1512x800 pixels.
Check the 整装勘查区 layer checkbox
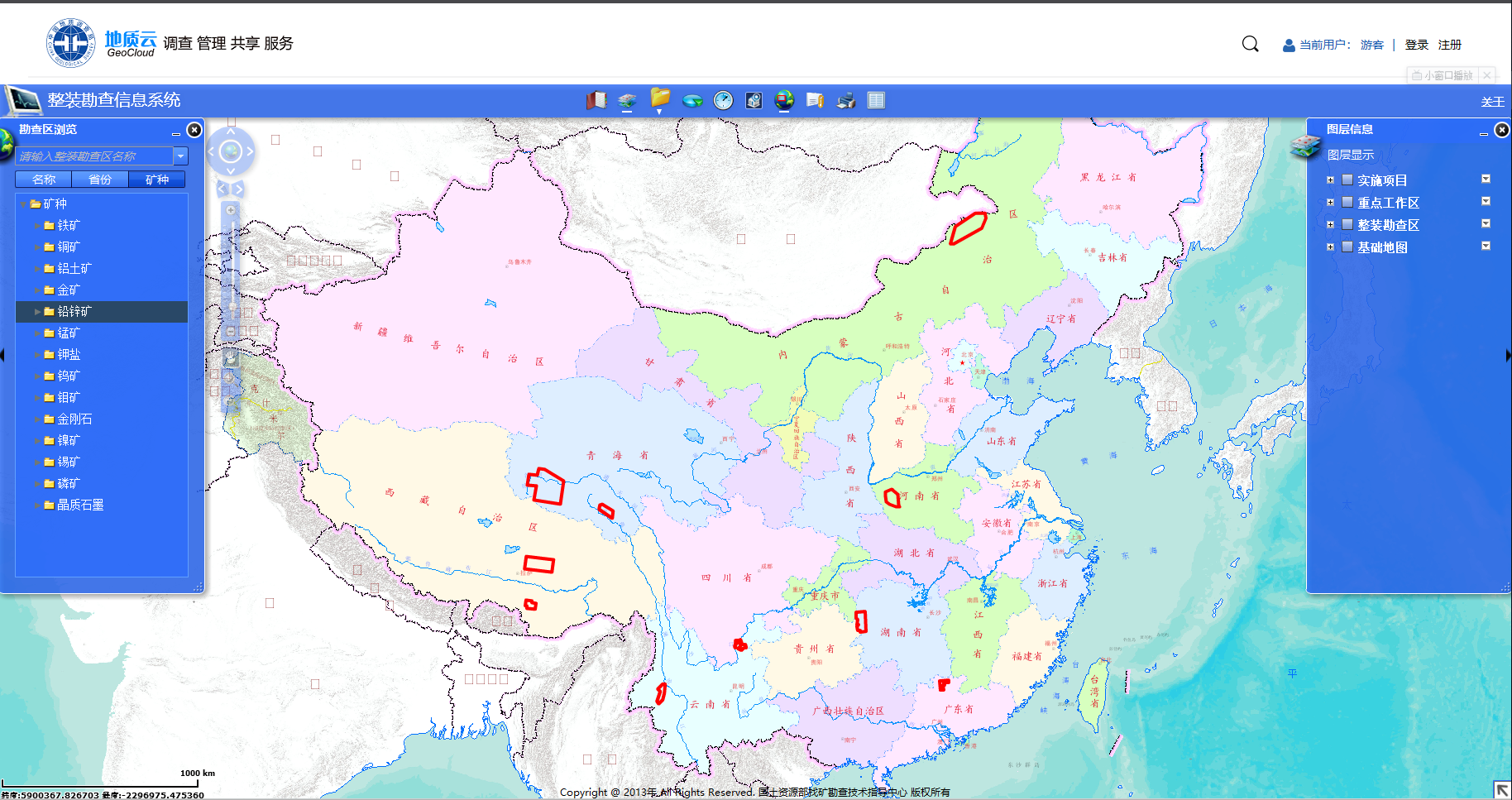click(1347, 224)
